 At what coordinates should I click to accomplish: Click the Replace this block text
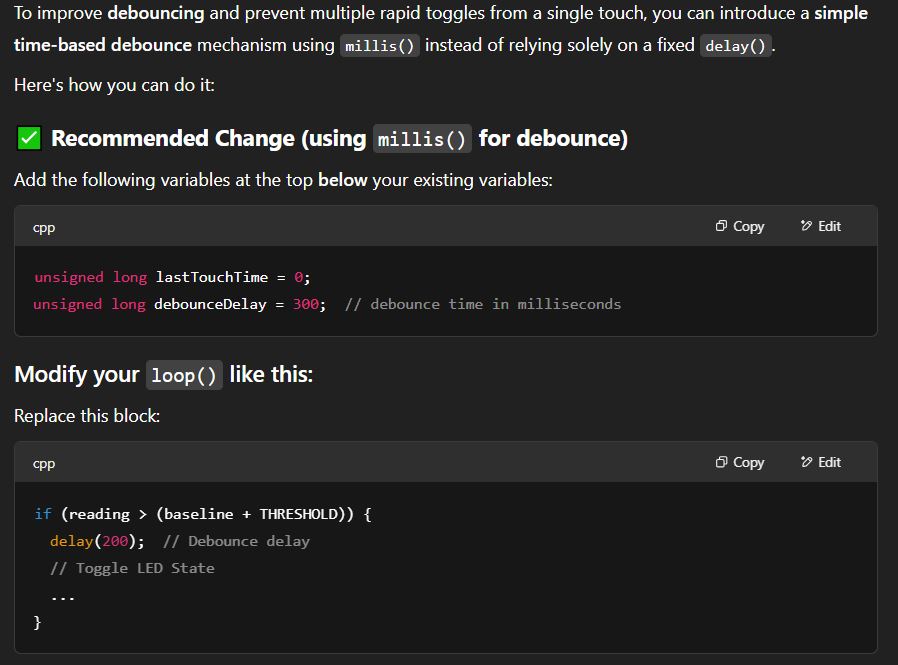pos(87,416)
